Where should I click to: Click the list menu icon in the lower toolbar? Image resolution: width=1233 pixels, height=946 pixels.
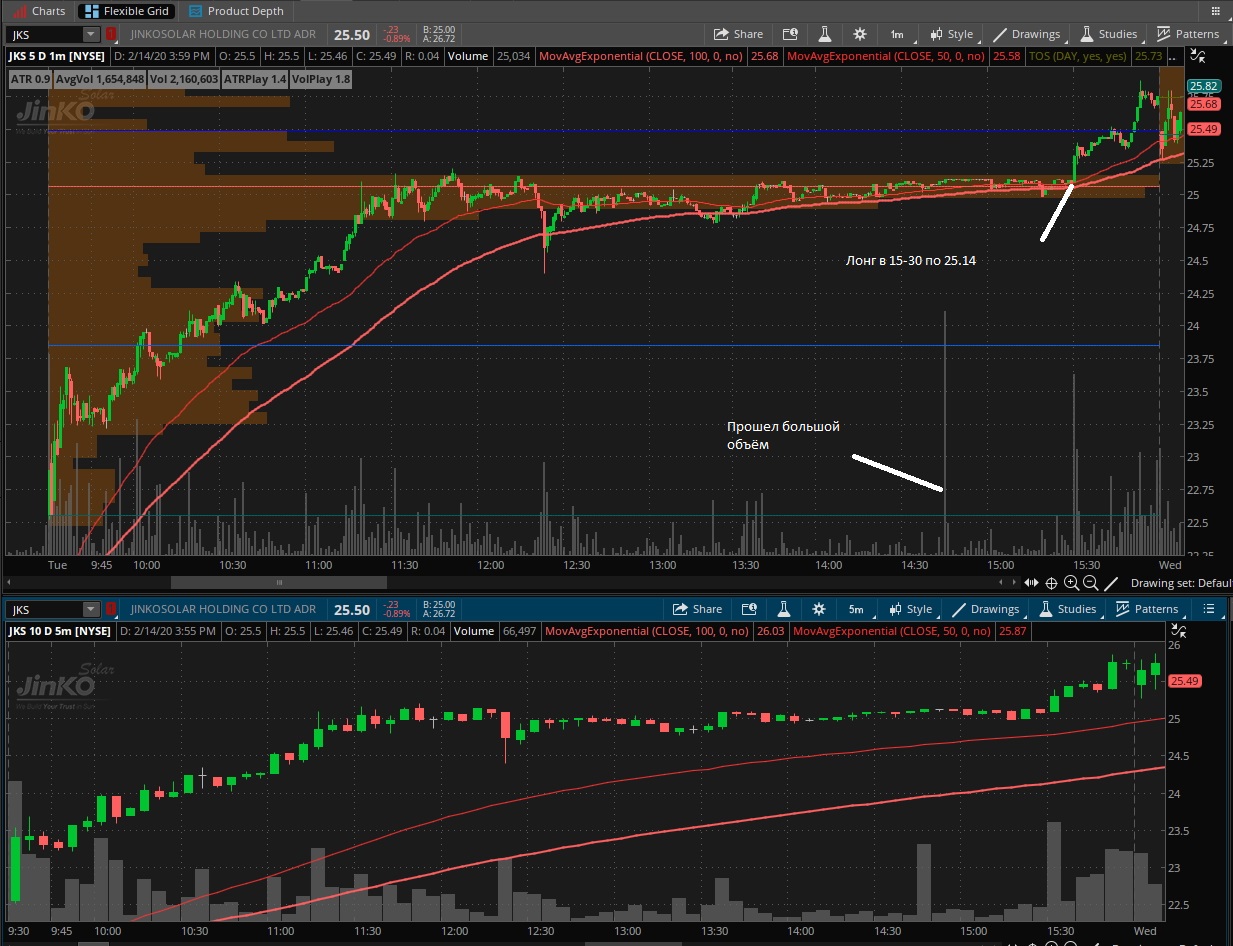click(1210, 609)
